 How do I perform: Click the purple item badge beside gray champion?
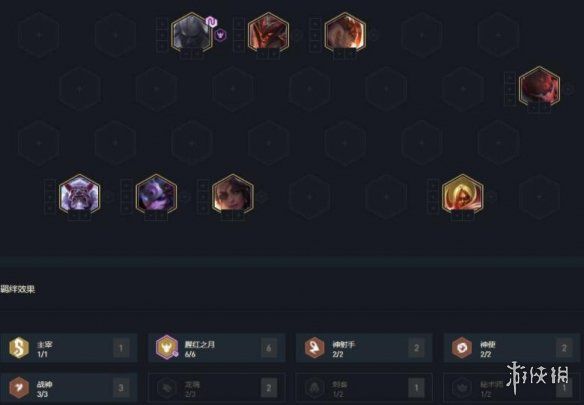[x=211, y=22]
